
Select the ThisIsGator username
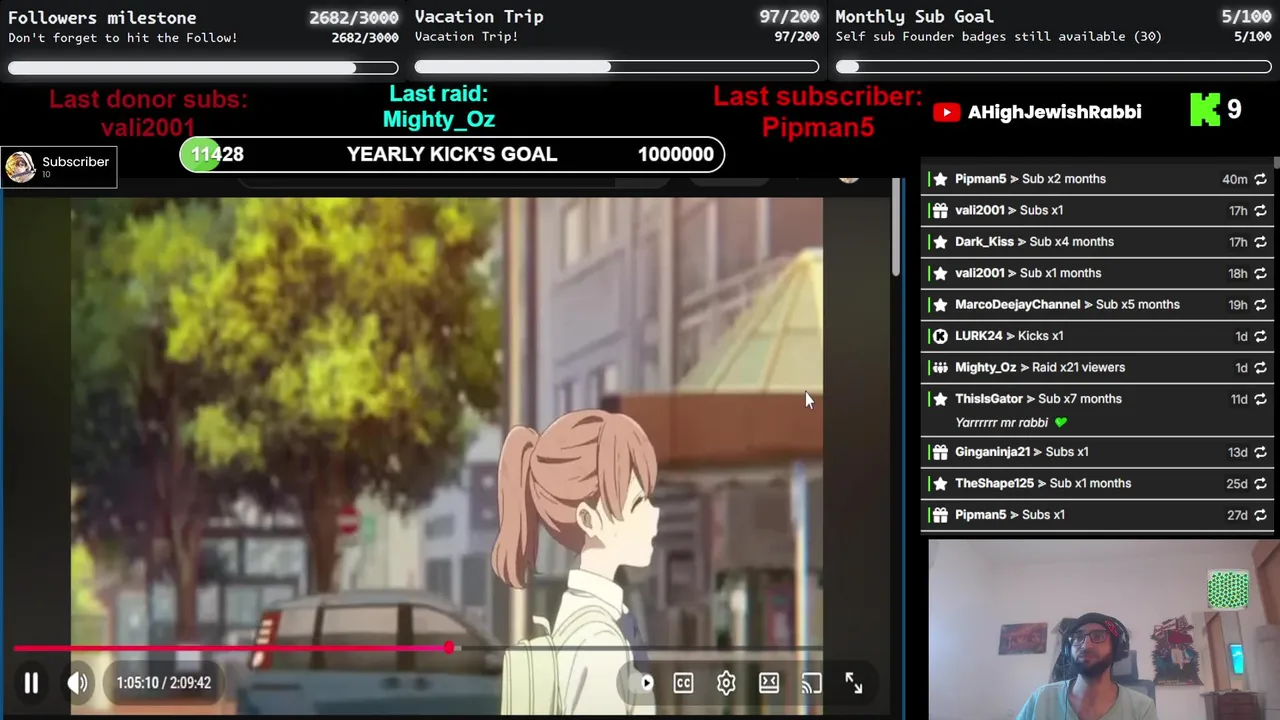[x=989, y=399]
